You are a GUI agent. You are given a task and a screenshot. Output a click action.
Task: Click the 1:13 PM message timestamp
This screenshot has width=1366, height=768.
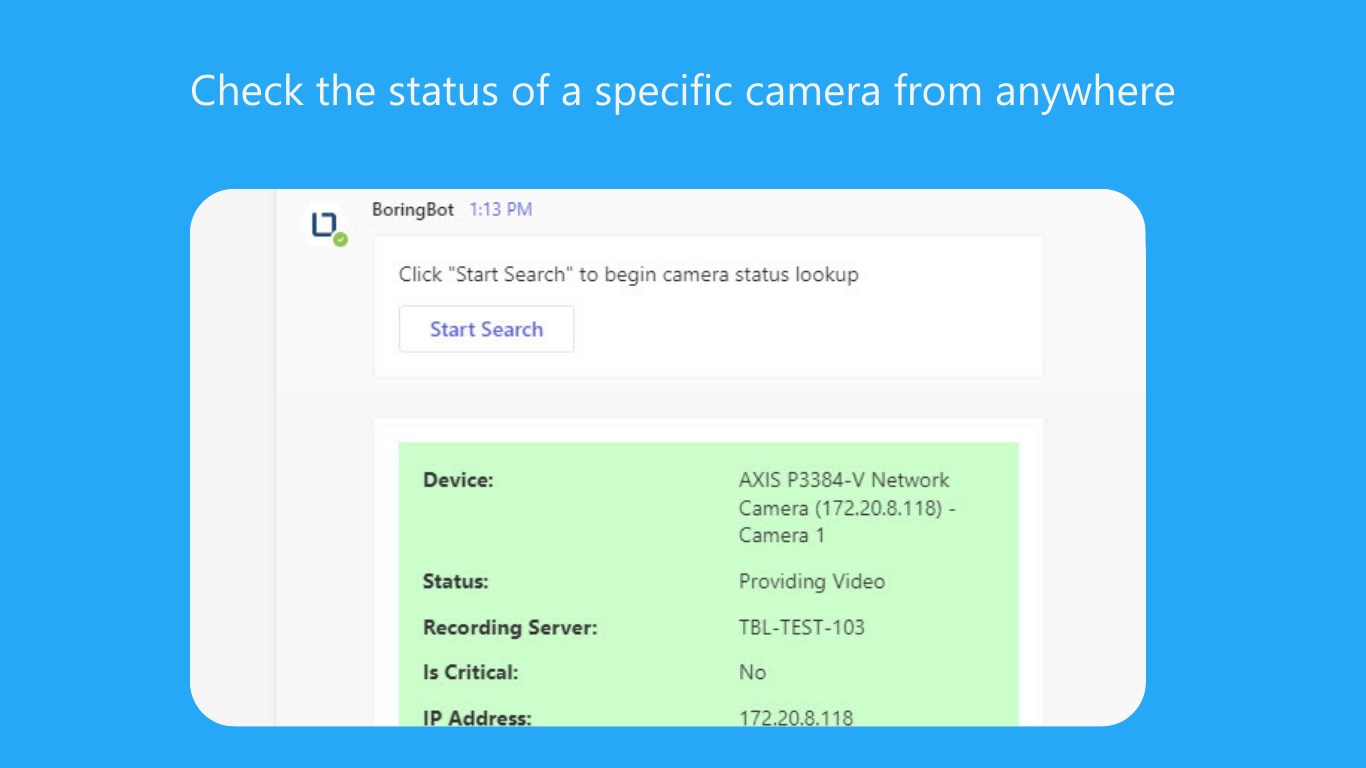tap(500, 210)
